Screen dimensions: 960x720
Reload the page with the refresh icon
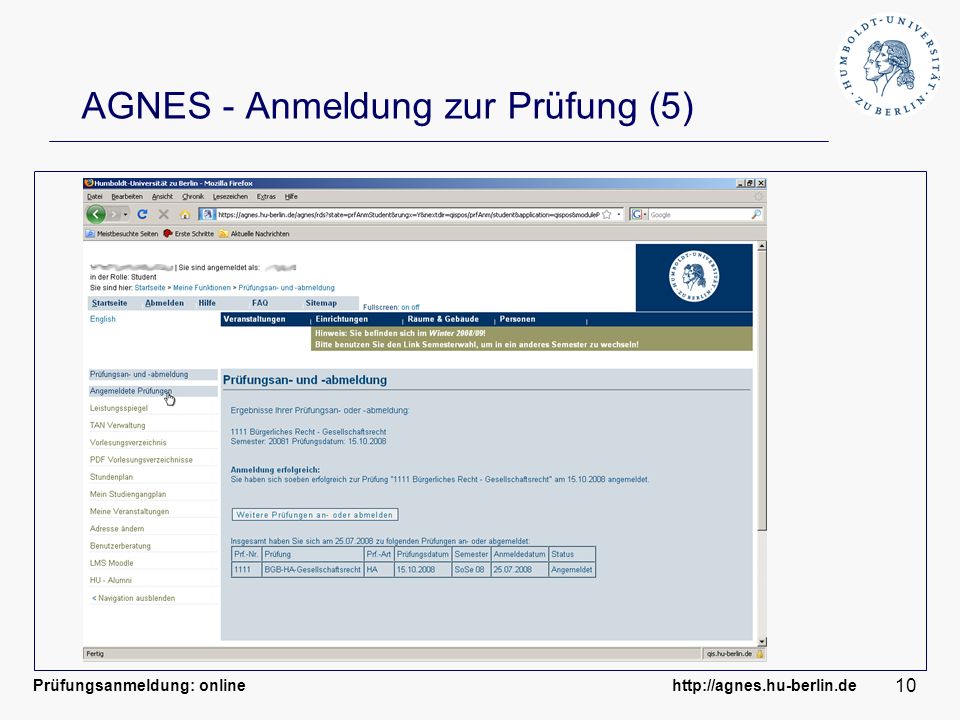[x=142, y=214]
